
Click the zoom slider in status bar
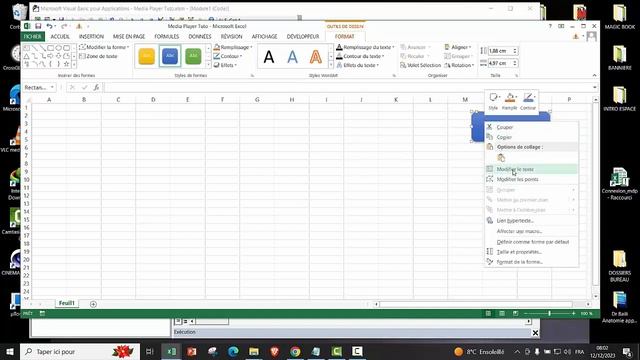tap(549, 313)
